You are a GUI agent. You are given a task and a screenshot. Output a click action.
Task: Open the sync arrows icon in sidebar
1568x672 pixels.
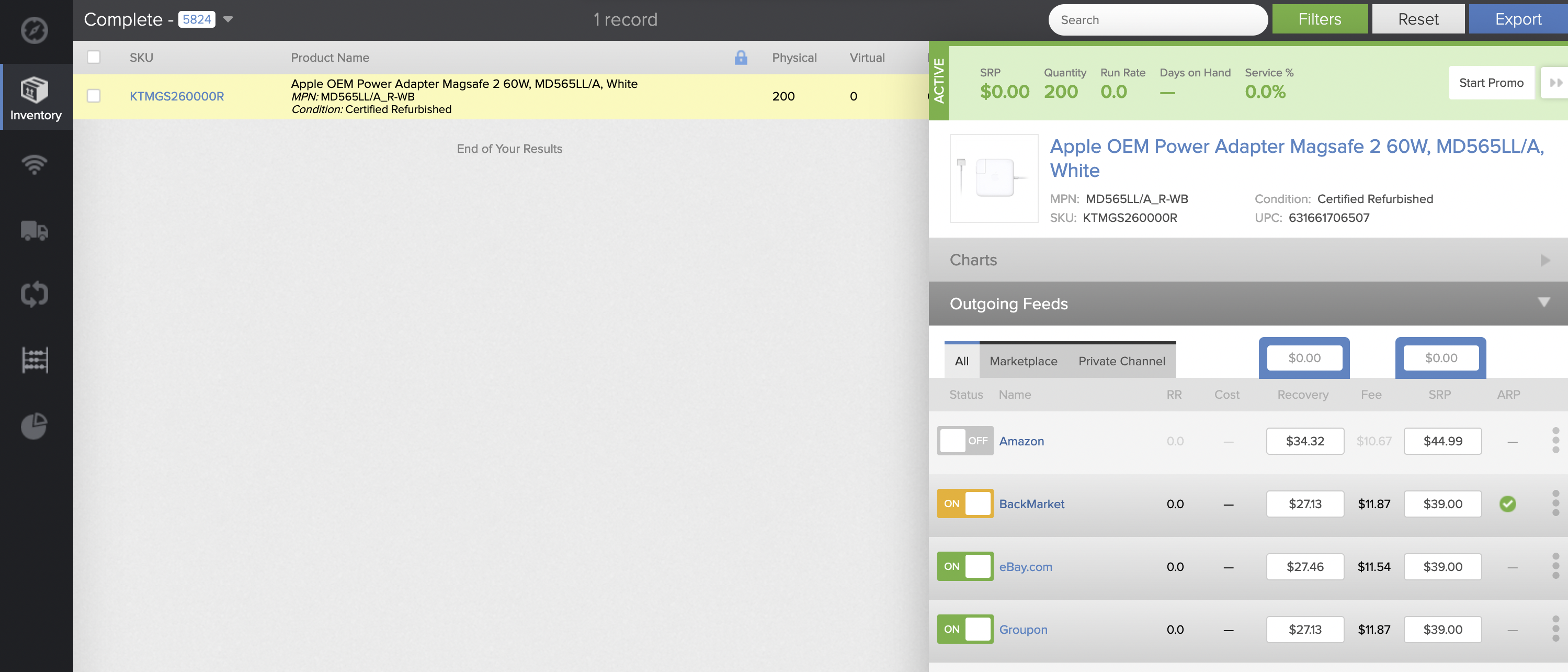(x=34, y=294)
